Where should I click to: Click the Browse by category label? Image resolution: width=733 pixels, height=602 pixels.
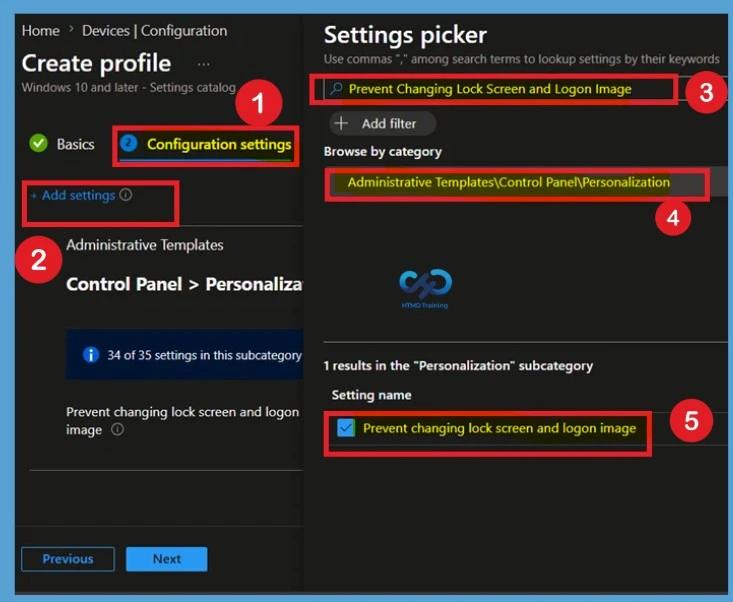(x=383, y=151)
